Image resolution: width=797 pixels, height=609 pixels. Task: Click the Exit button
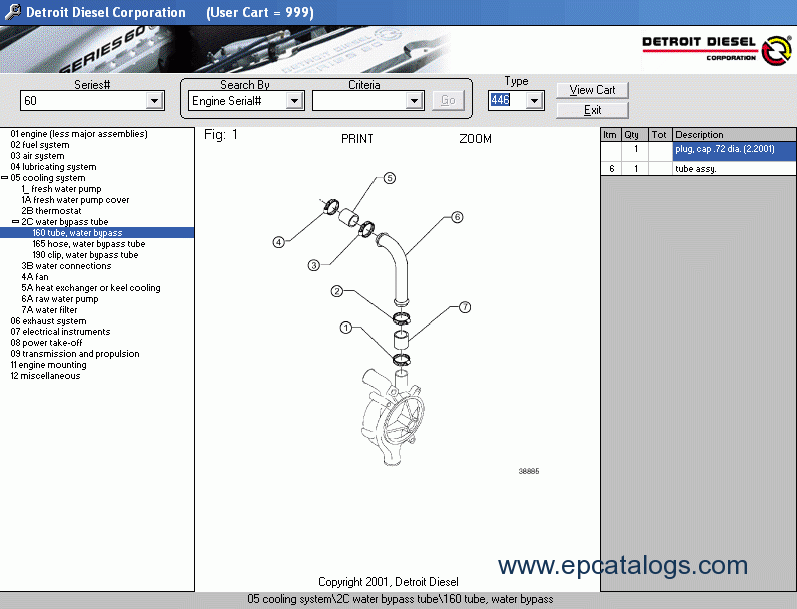592,110
